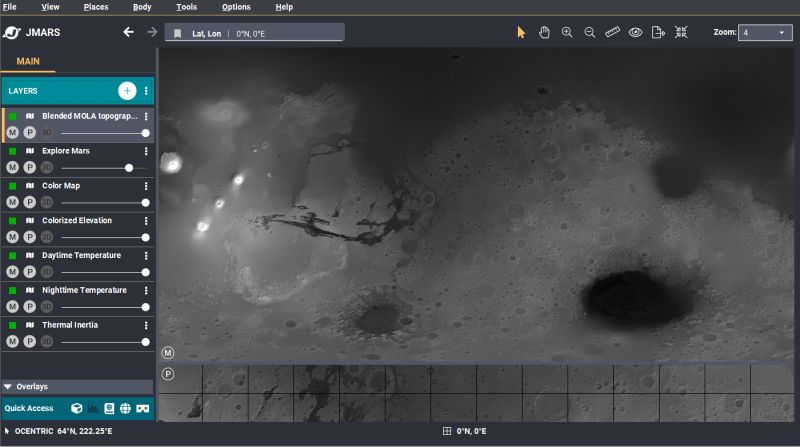Screen dimensions: 800x447
Task: Open Daytime Temperature layer options menu
Action: pyautogui.click(x=146, y=255)
